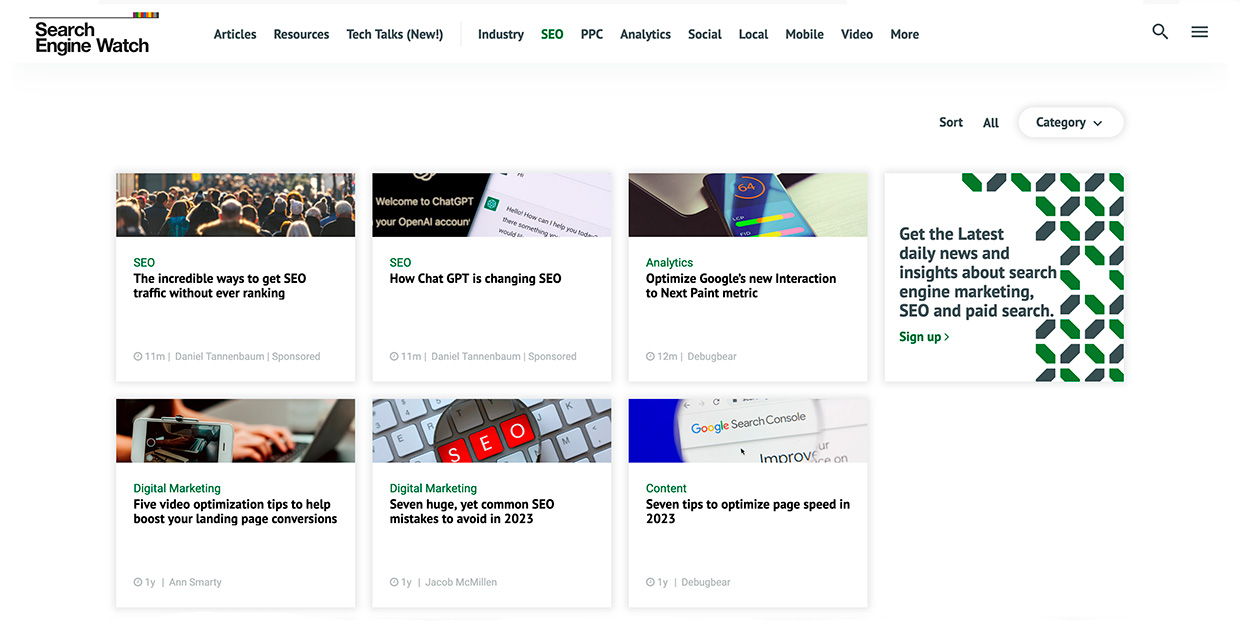Open "How Chat GPT is changing SEO"
The width and height of the screenshot is (1240, 631).
476,279
